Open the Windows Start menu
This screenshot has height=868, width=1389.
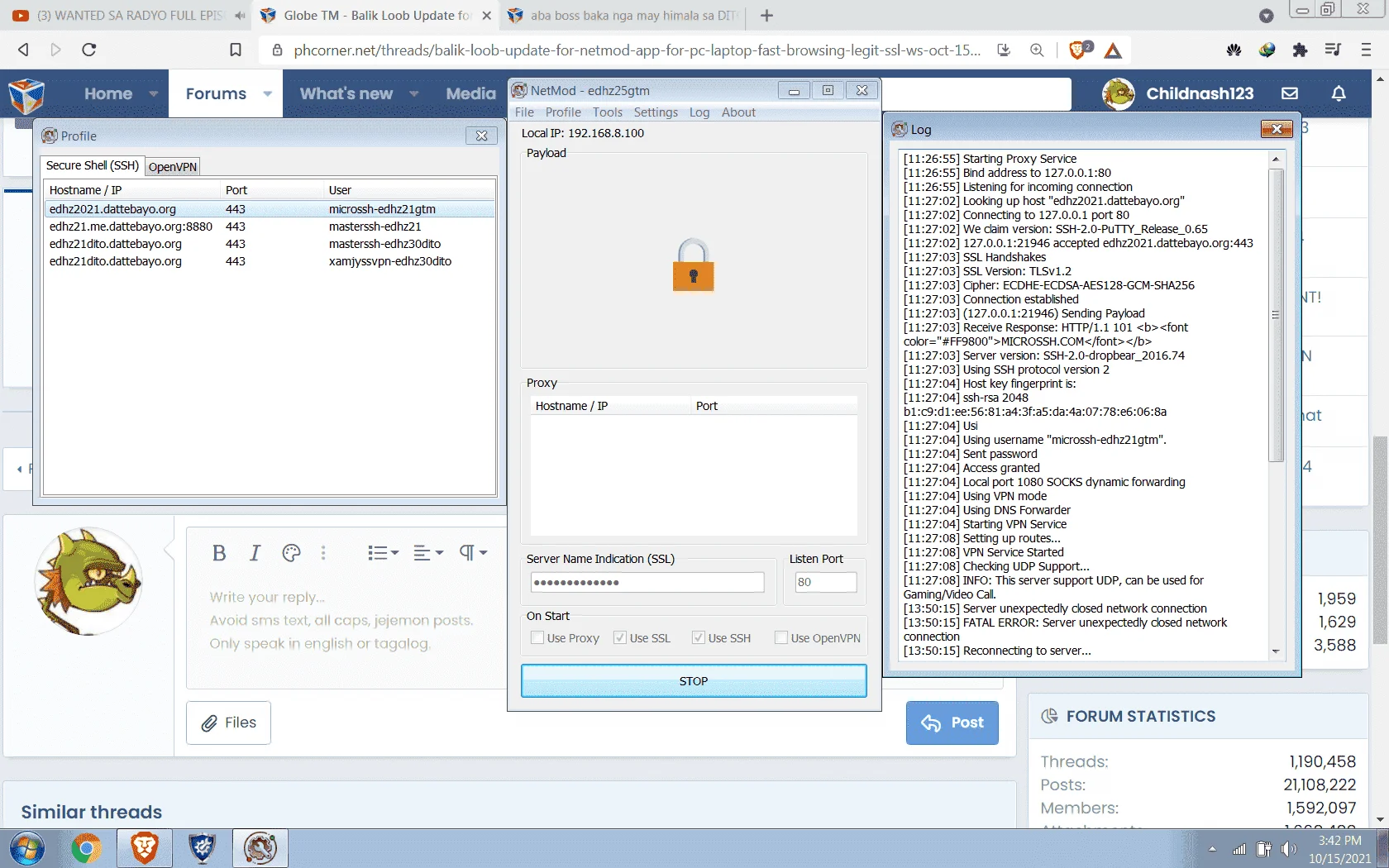click(27, 849)
